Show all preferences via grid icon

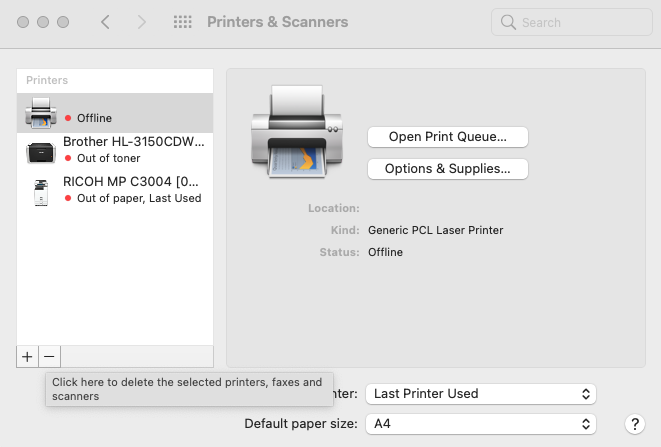[183, 22]
